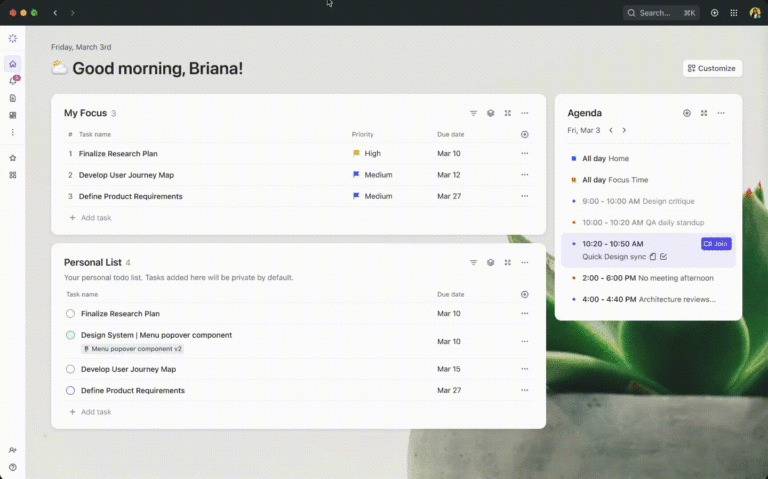Change High priority of Finalize Research Plan
The width and height of the screenshot is (768, 479).
tap(367, 153)
